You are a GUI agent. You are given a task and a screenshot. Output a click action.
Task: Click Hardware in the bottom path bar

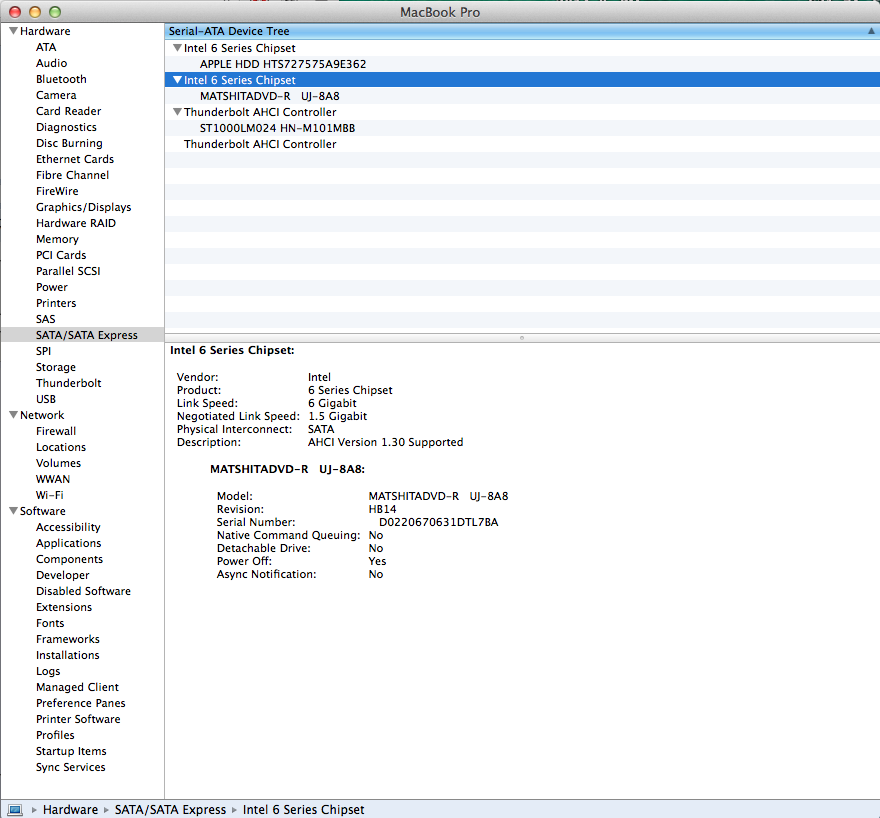(70, 810)
